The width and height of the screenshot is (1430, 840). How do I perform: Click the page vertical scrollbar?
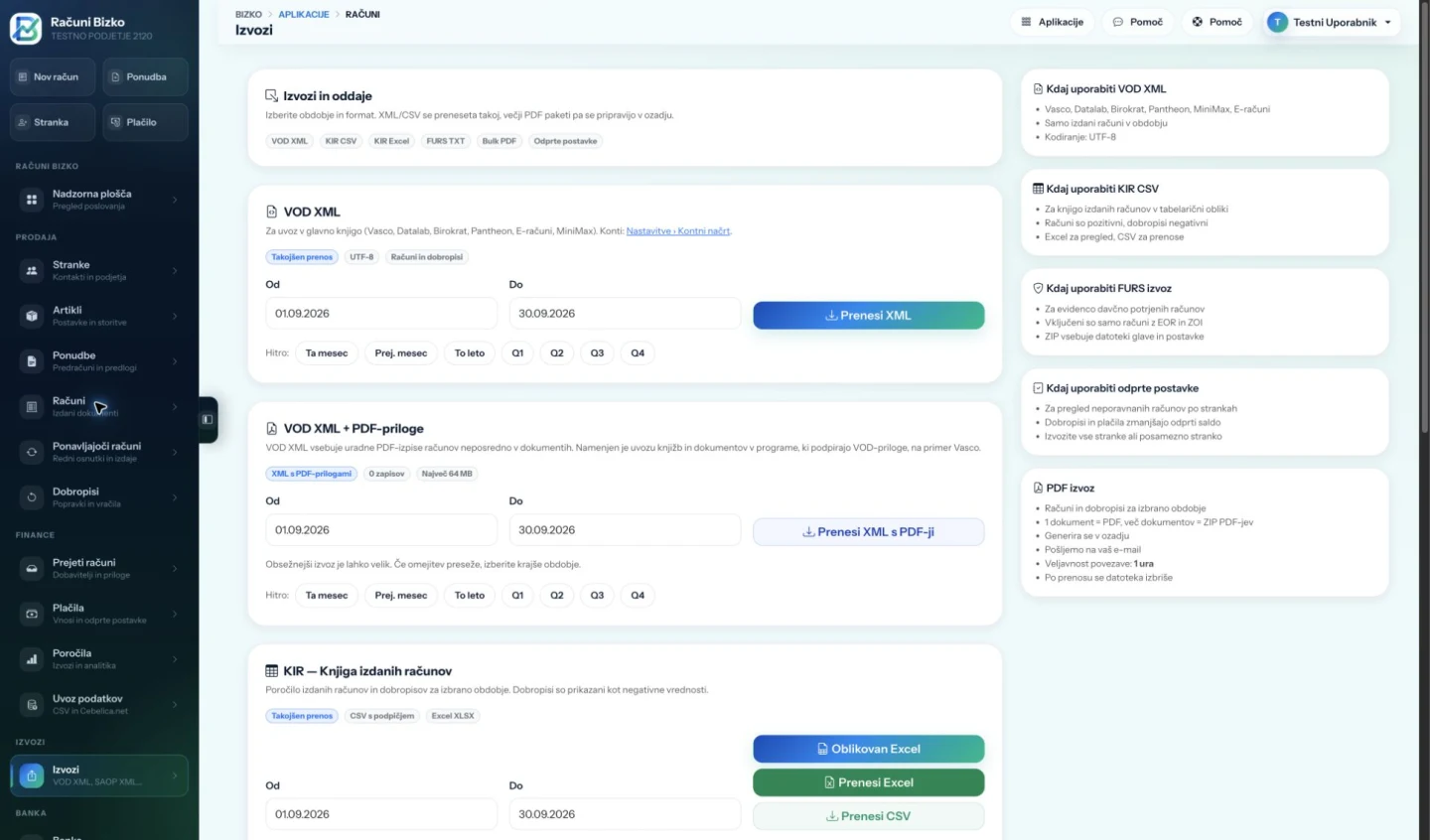(x=1424, y=218)
